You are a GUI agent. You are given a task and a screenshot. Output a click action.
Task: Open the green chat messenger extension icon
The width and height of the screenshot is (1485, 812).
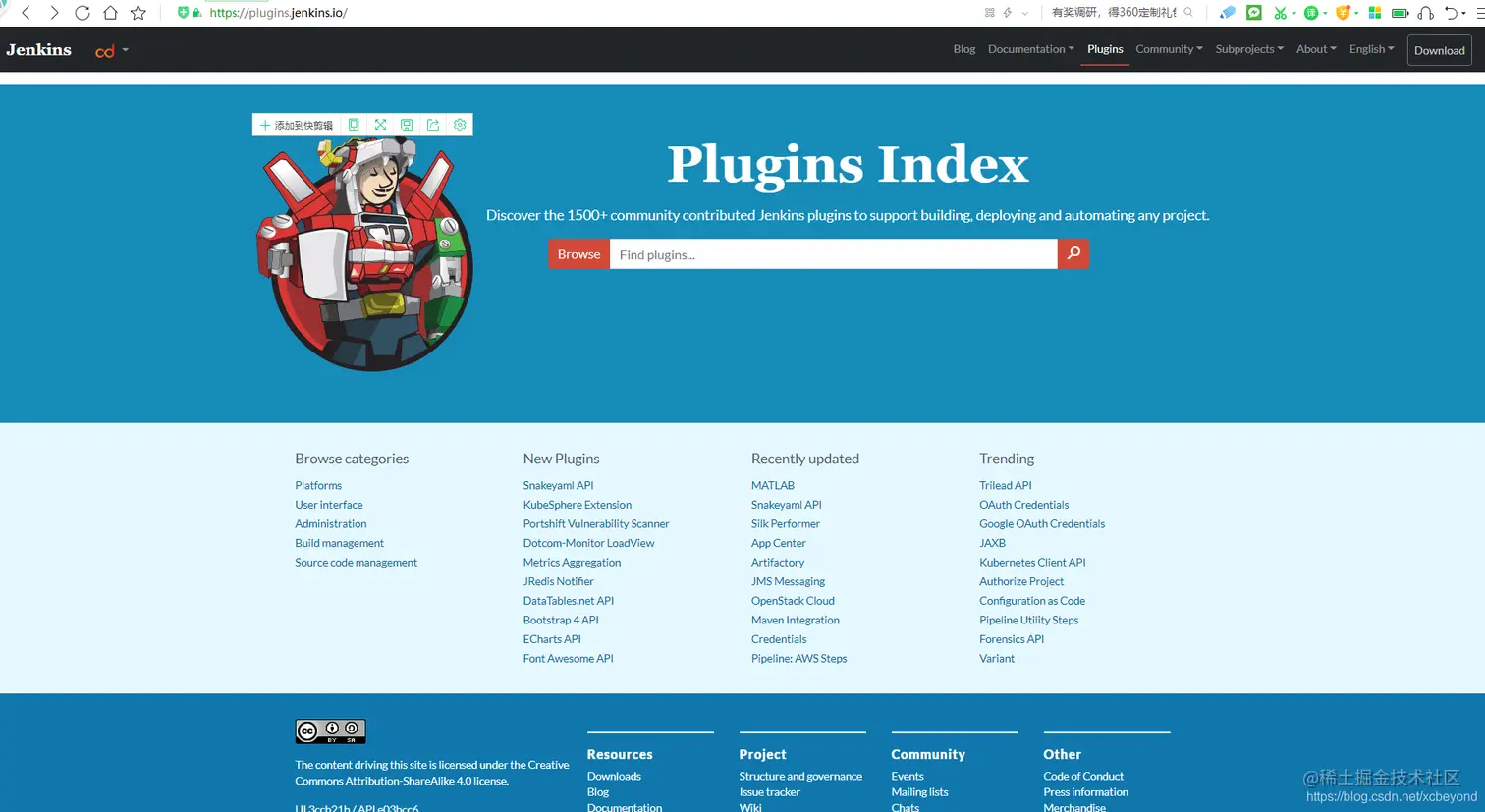pyautogui.click(x=1254, y=13)
